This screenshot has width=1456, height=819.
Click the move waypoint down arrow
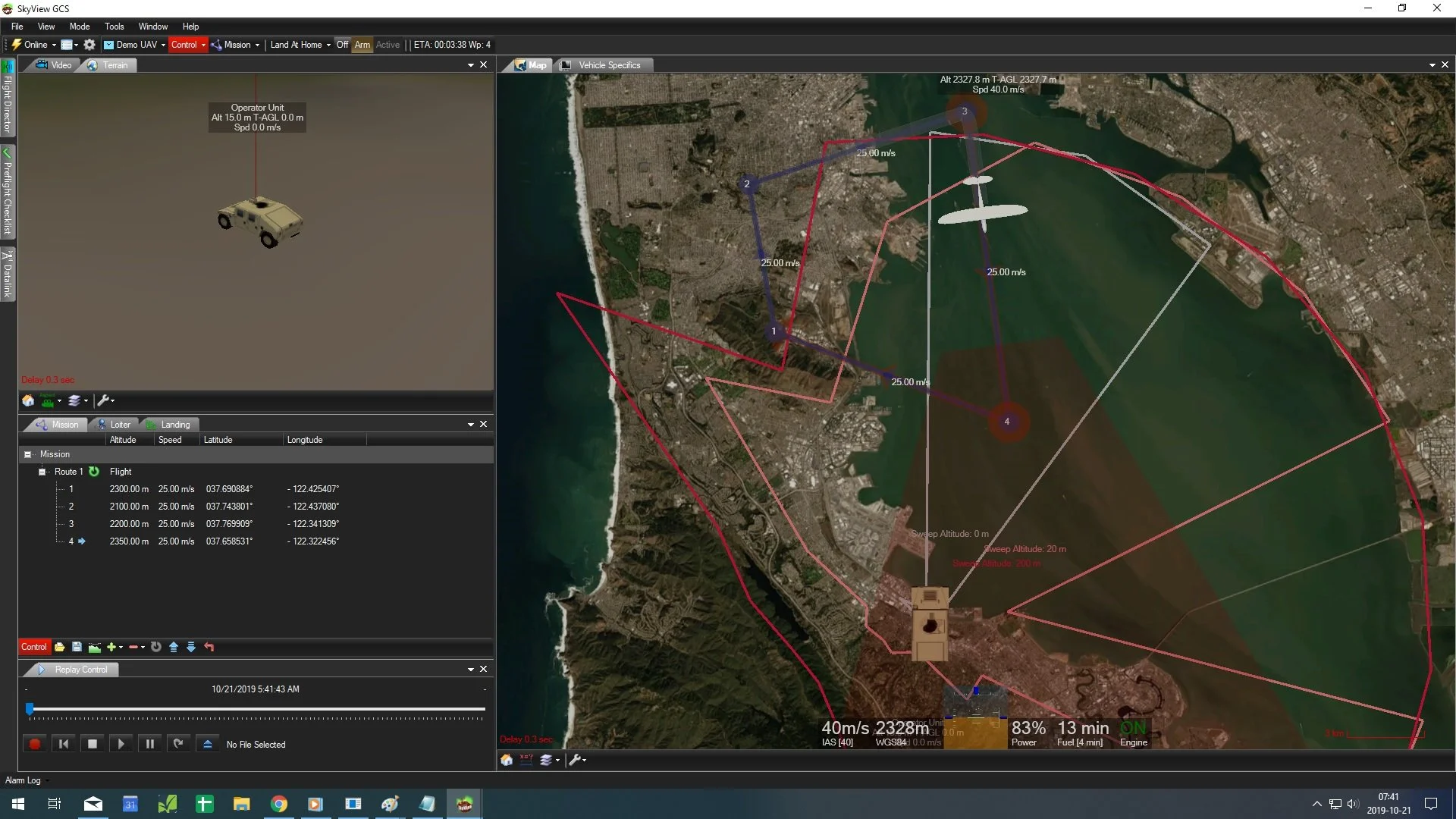click(191, 647)
